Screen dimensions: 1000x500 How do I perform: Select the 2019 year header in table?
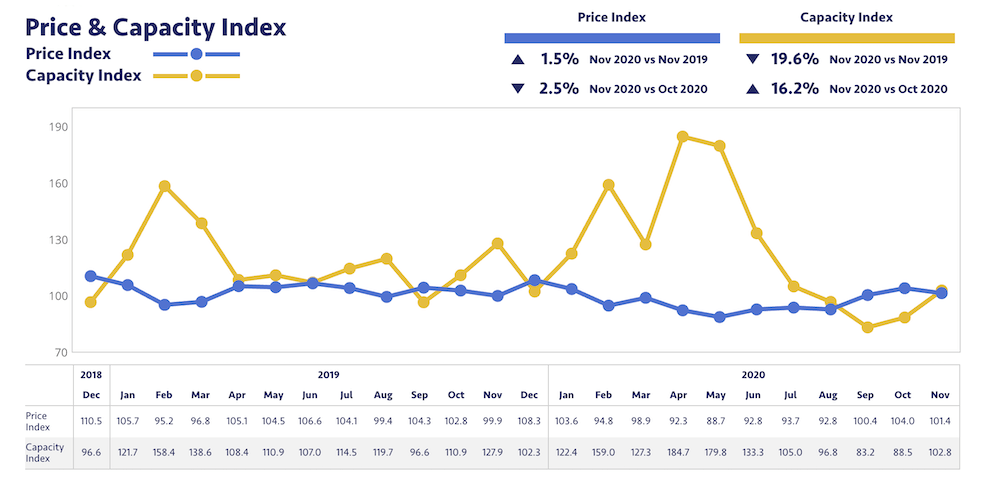tap(329, 374)
